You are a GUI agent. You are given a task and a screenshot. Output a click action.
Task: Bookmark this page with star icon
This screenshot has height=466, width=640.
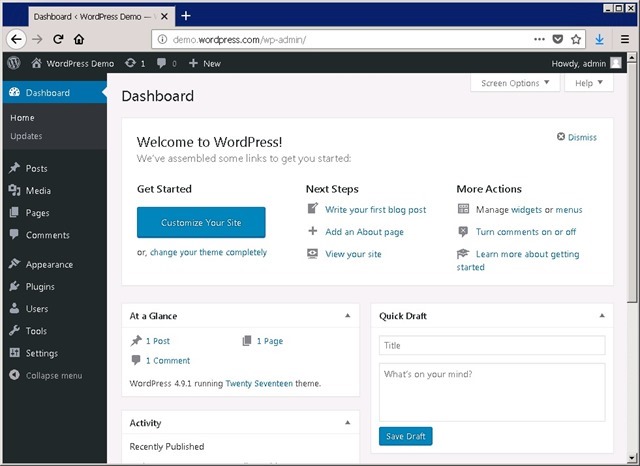576,39
